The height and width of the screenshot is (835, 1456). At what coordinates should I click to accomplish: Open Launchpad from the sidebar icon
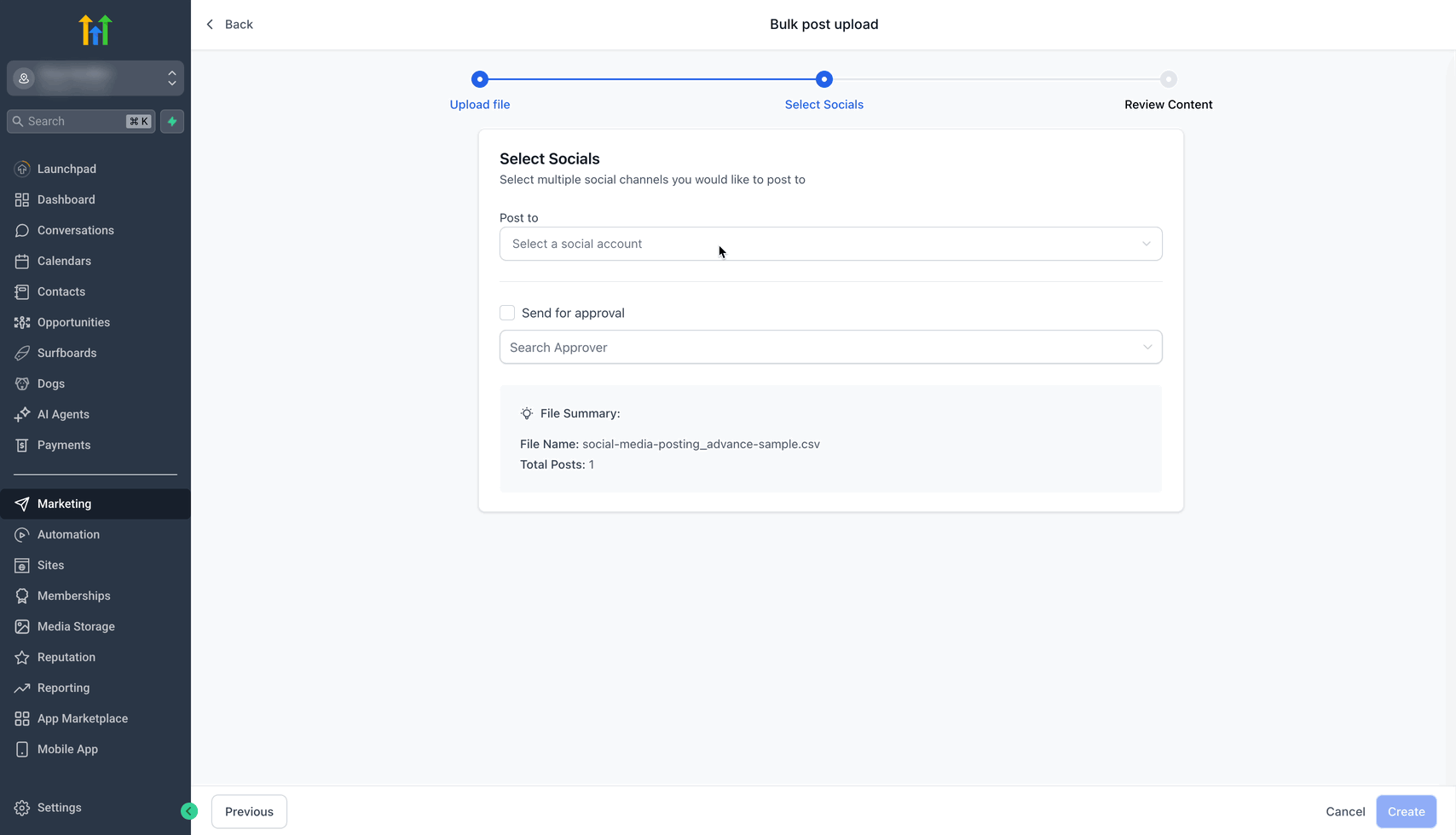(22, 169)
